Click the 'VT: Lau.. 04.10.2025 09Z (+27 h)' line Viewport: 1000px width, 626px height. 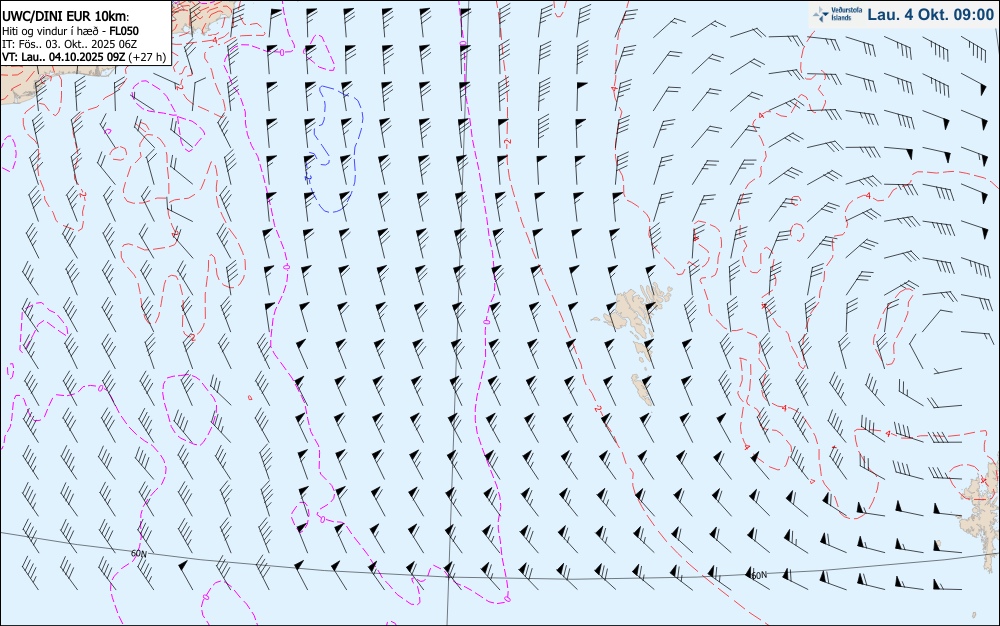click(84, 57)
